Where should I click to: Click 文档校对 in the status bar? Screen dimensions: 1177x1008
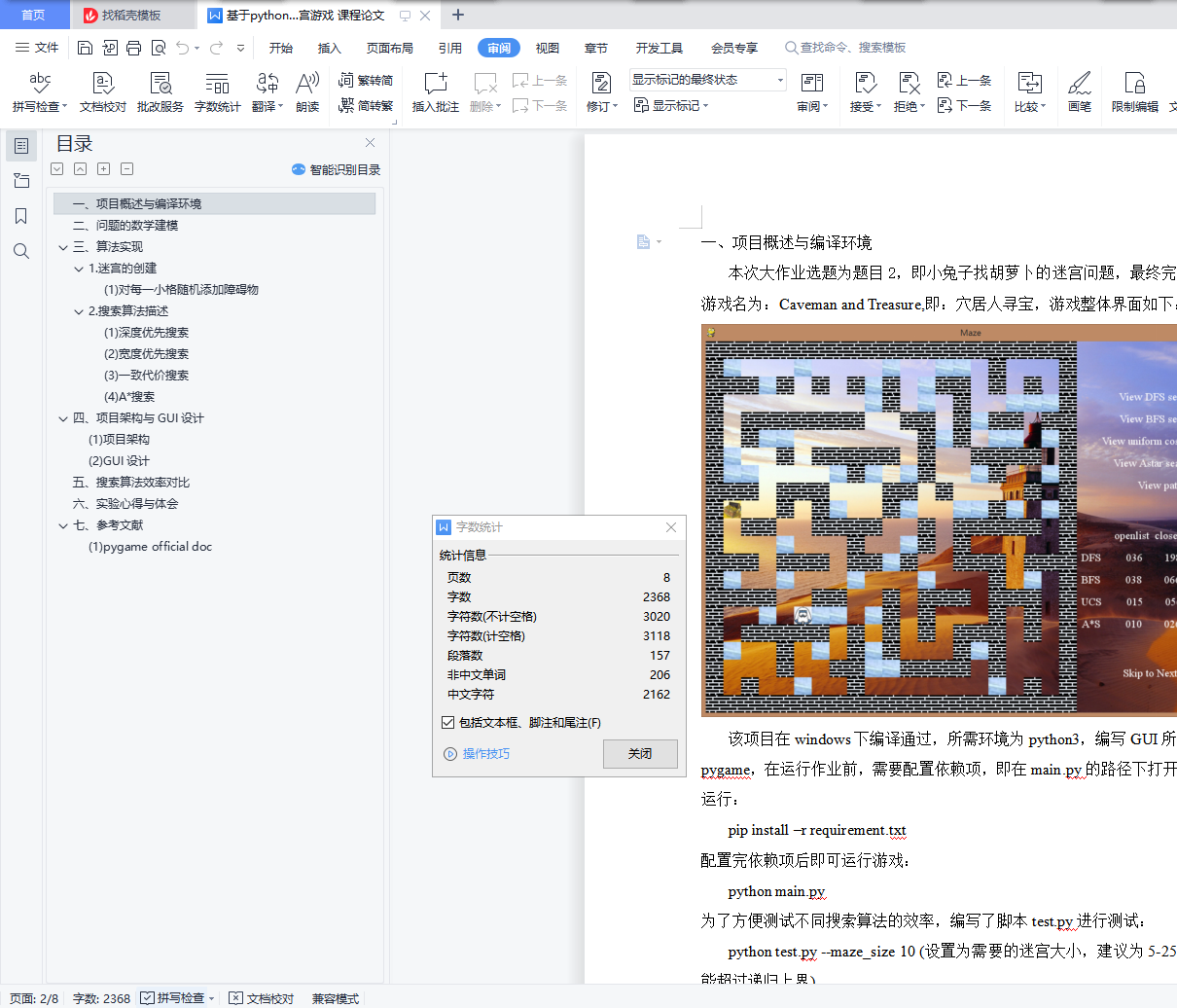(262, 998)
